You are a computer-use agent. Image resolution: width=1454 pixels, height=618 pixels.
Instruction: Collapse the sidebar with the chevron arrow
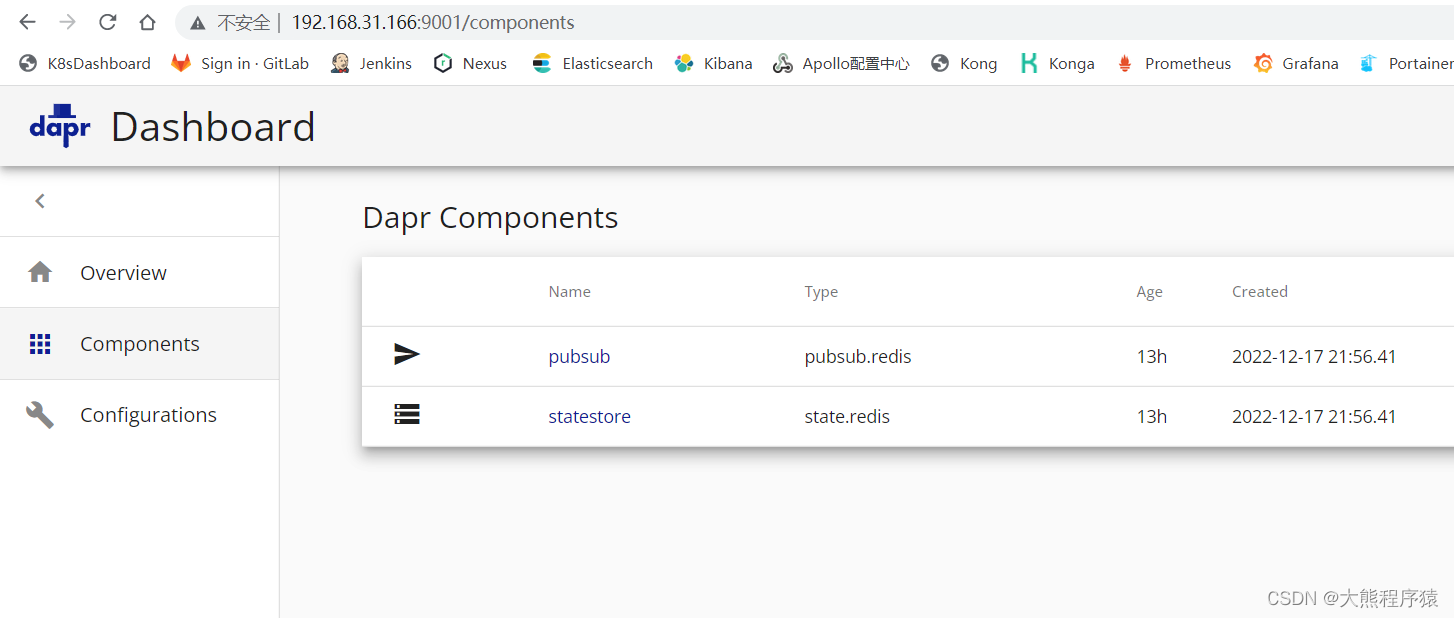point(40,200)
